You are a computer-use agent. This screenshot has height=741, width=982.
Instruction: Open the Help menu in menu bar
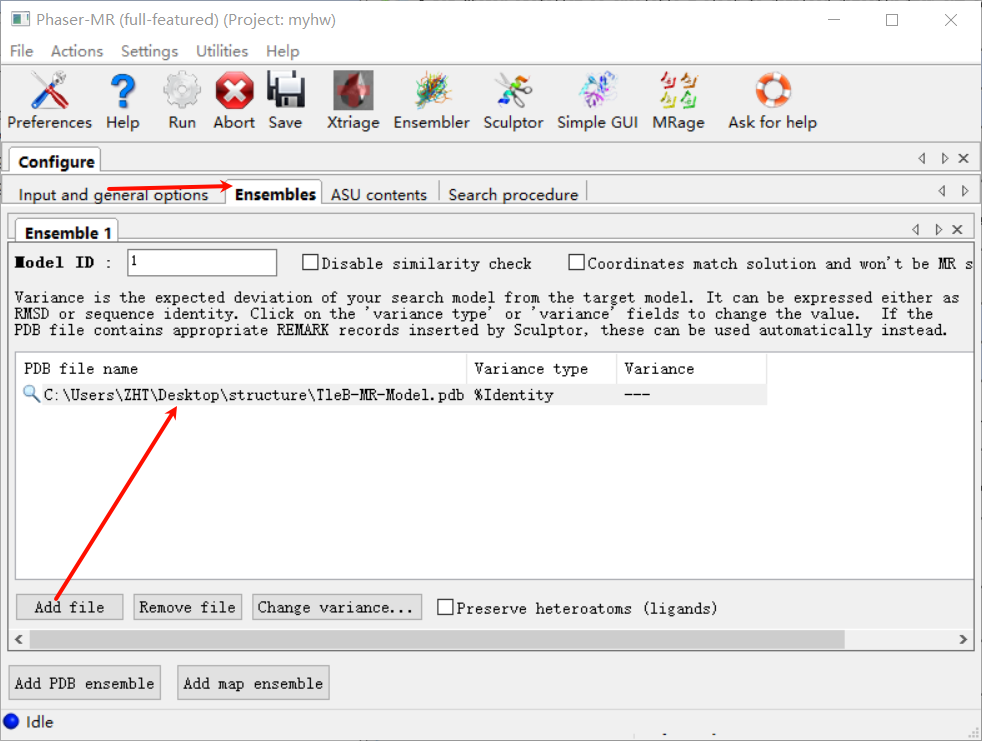282,51
